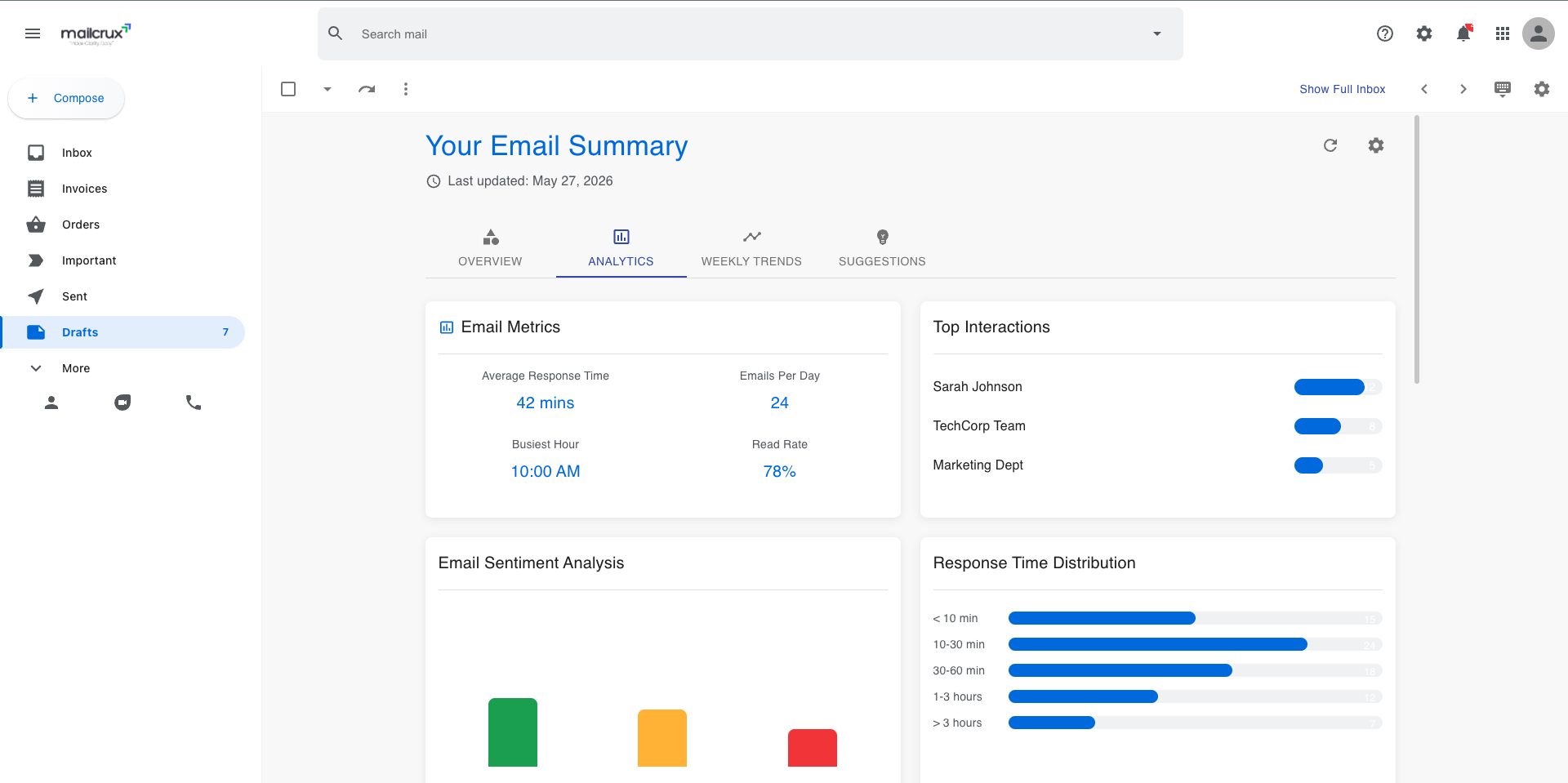Toggle the main menu hamburger icon
Screen dimensions: 1568x783
[33, 33]
